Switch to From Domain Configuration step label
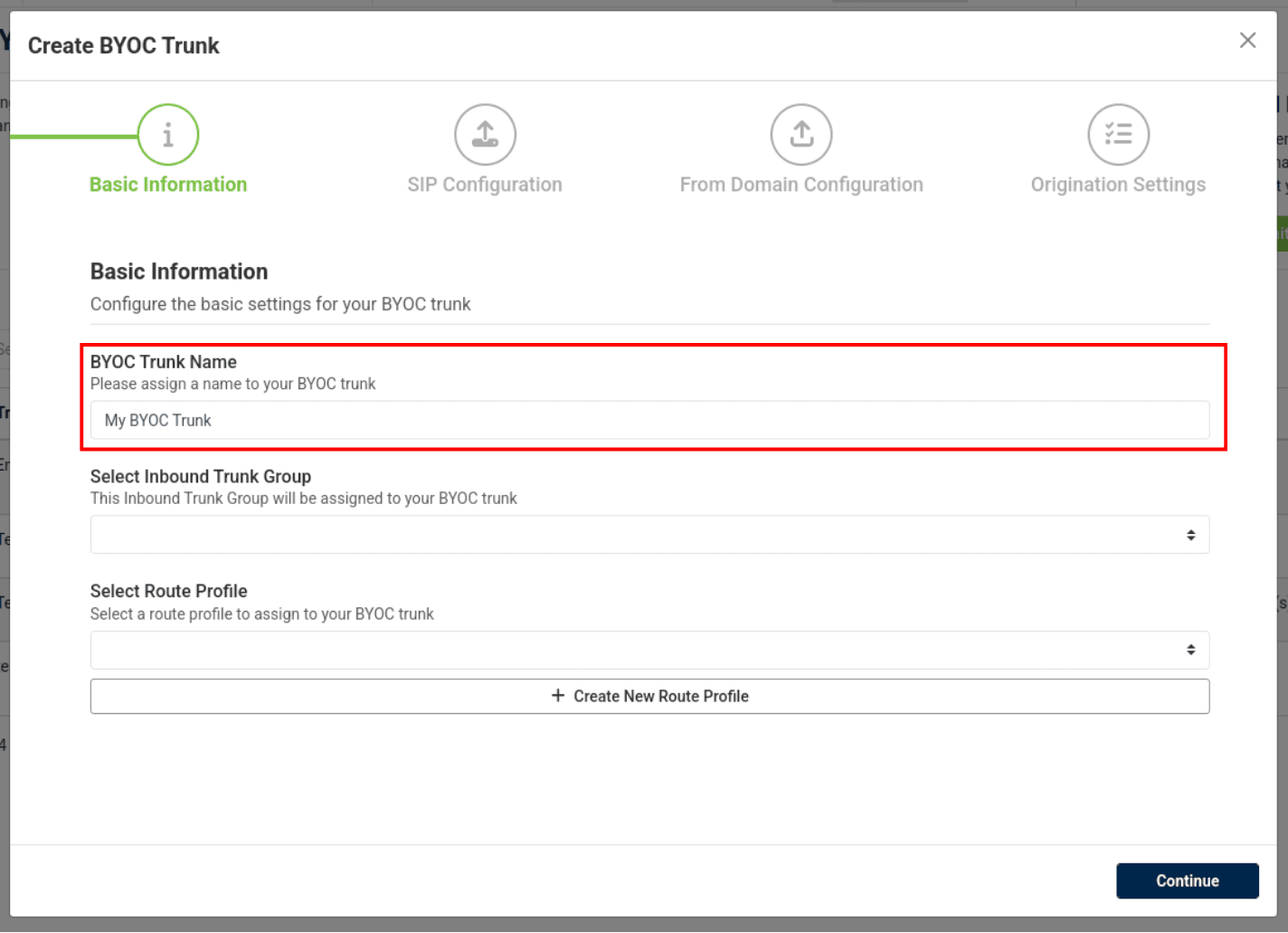Viewport: 1288px width, 933px height. 801,185
